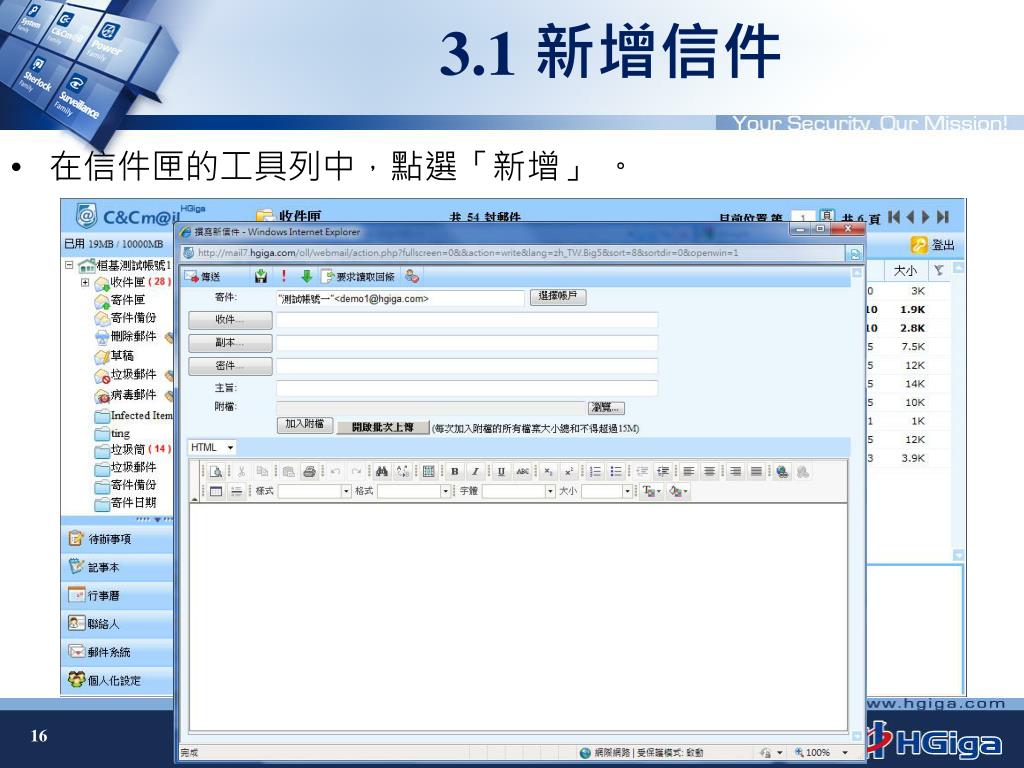Open the 行事曆 calendar section
Viewport: 1024px width, 768px height.
point(118,596)
